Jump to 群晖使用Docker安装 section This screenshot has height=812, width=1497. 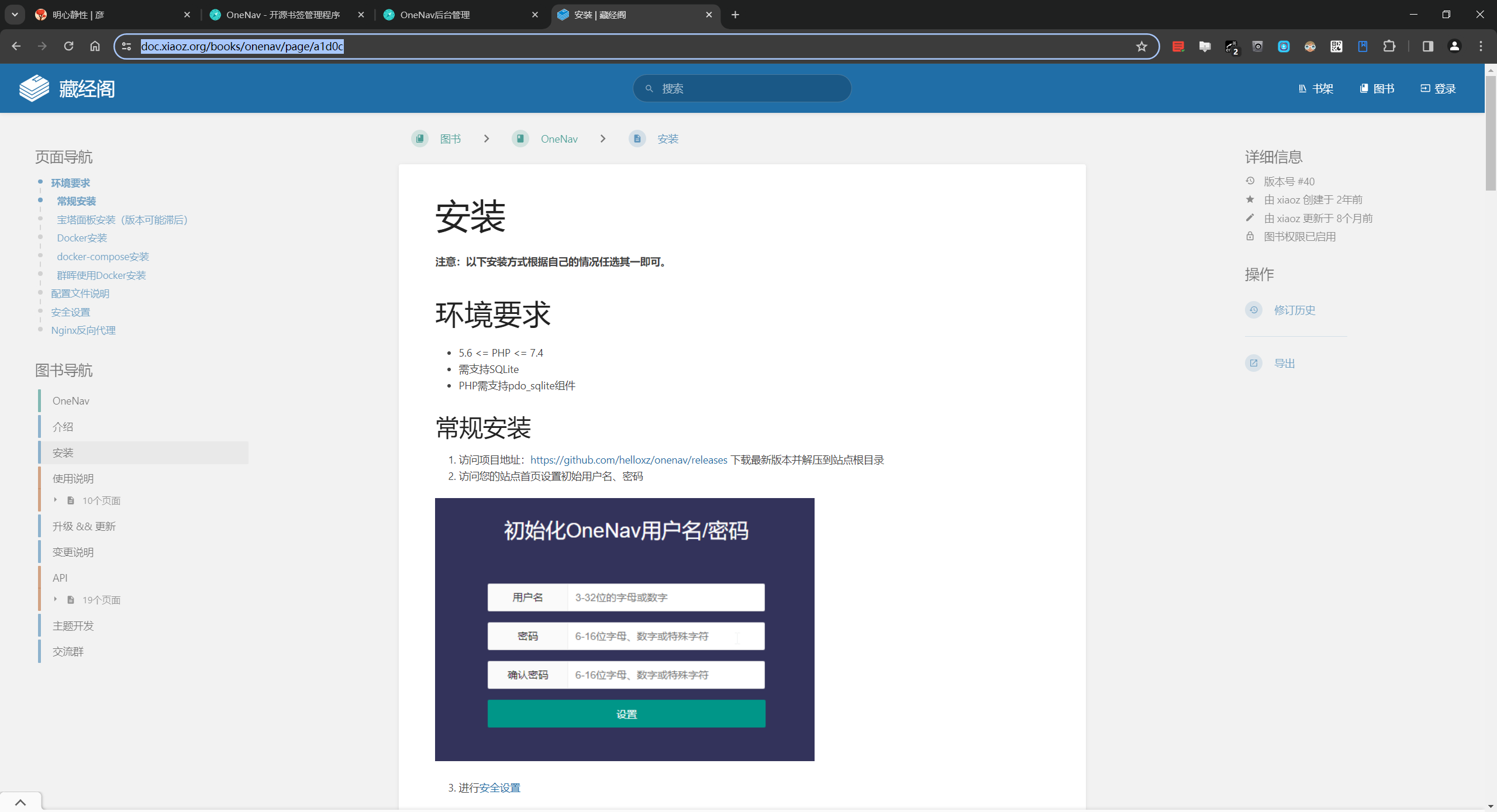[x=101, y=275]
